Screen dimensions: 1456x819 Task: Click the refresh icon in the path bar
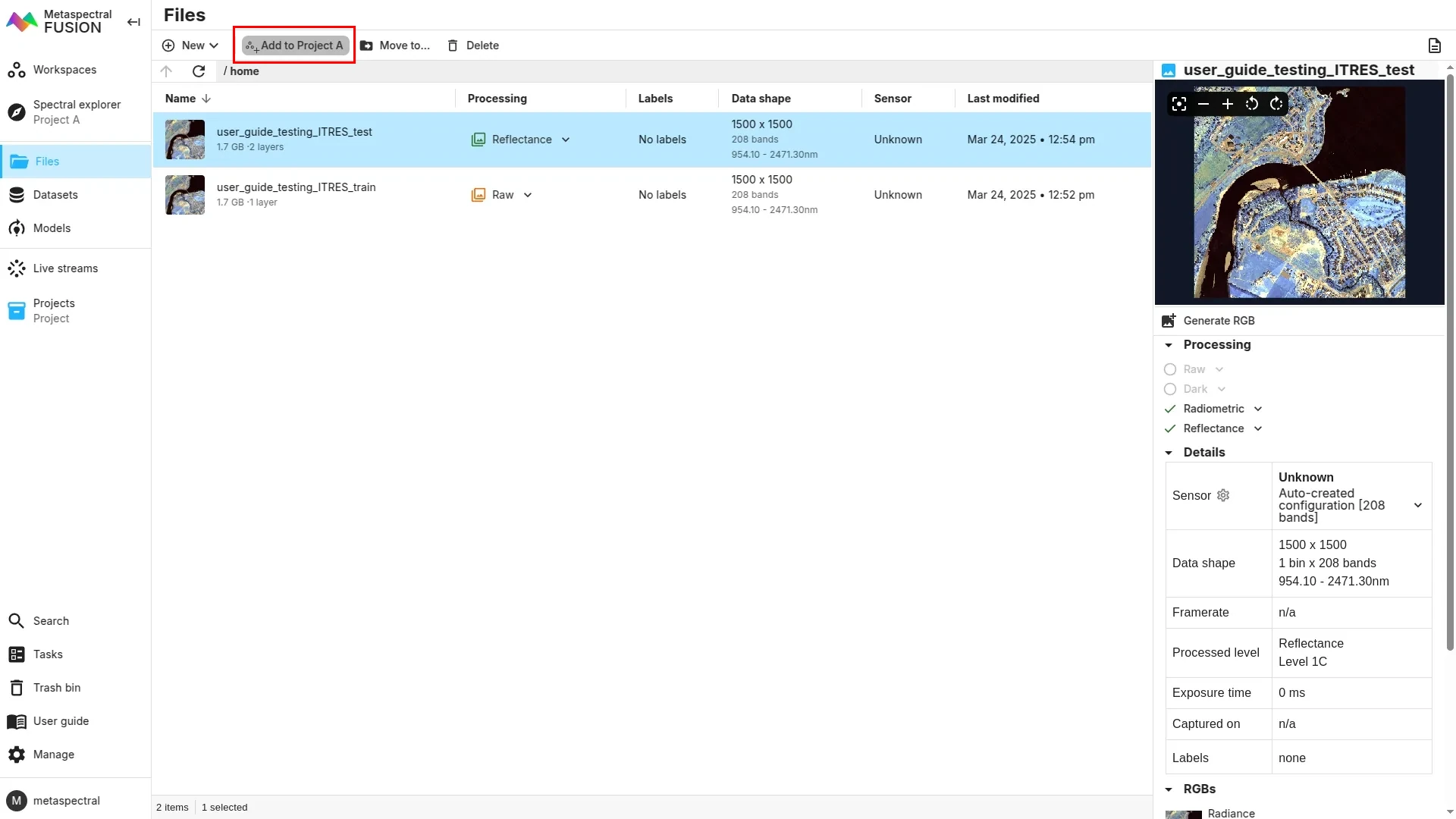click(x=199, y=71)
